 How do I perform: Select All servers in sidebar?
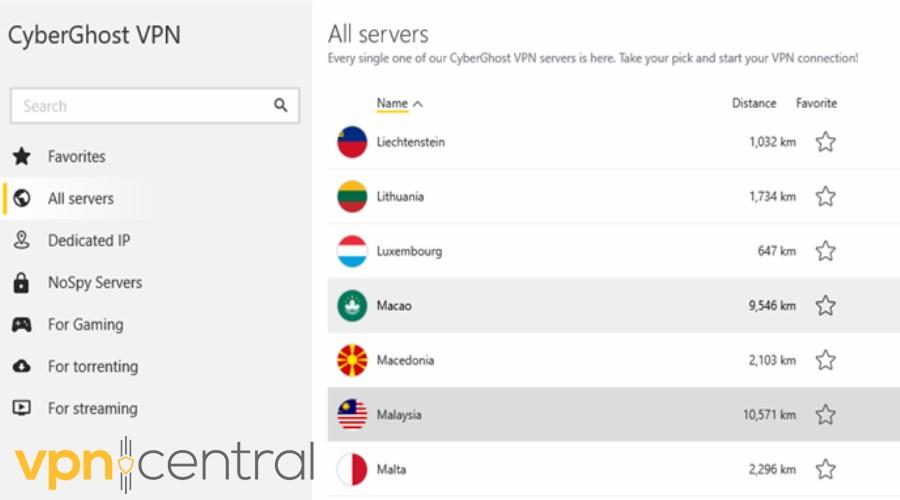[x=80, y=198]
